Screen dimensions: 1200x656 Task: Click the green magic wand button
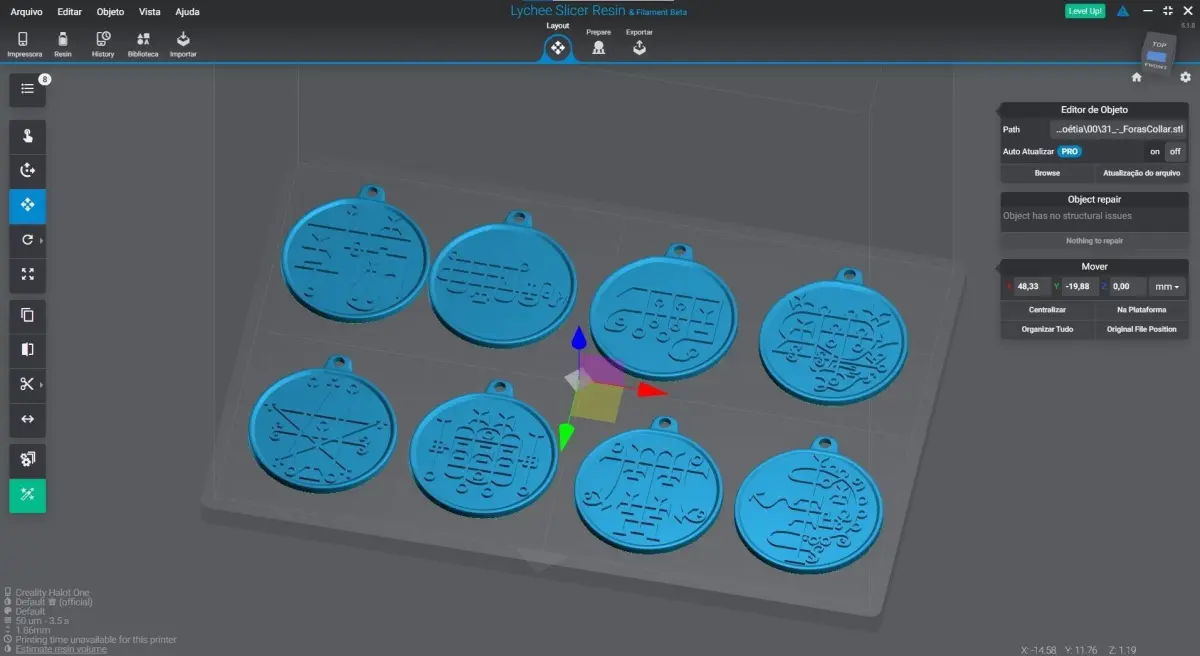click(x=27, y=496)
